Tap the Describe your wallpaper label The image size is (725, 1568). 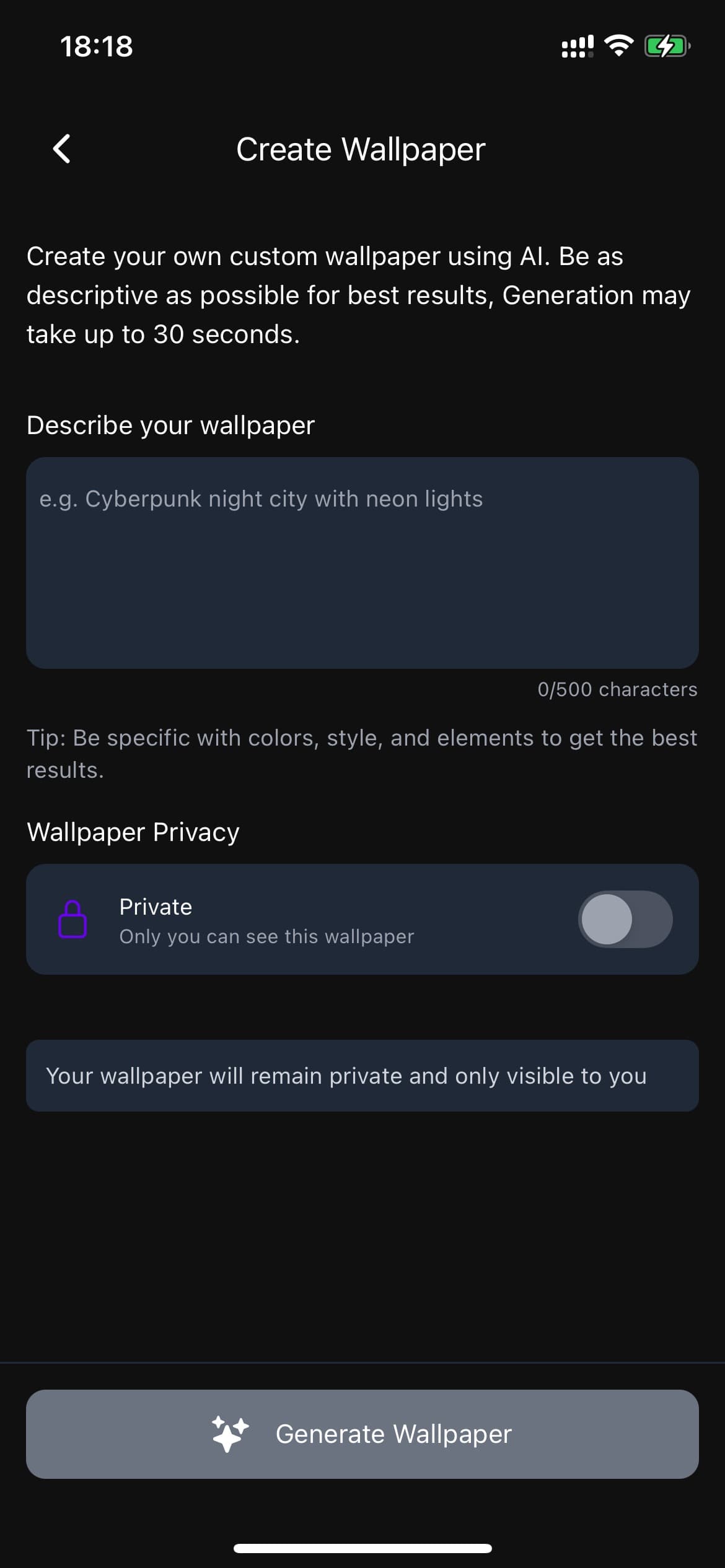pos(170,425)
